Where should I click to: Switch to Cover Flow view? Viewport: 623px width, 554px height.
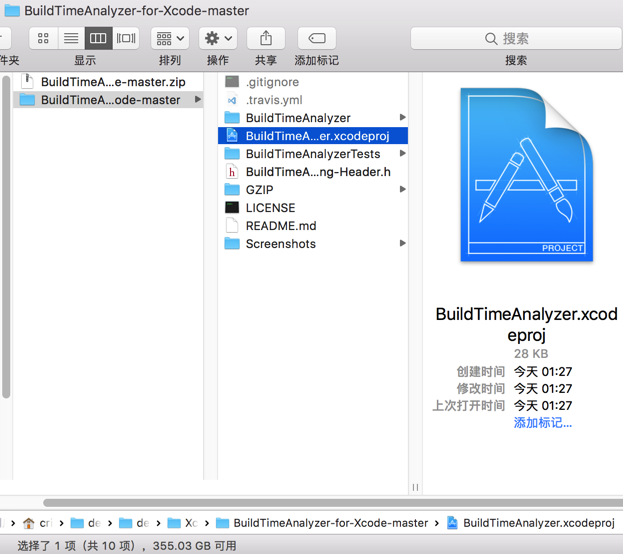126,38
